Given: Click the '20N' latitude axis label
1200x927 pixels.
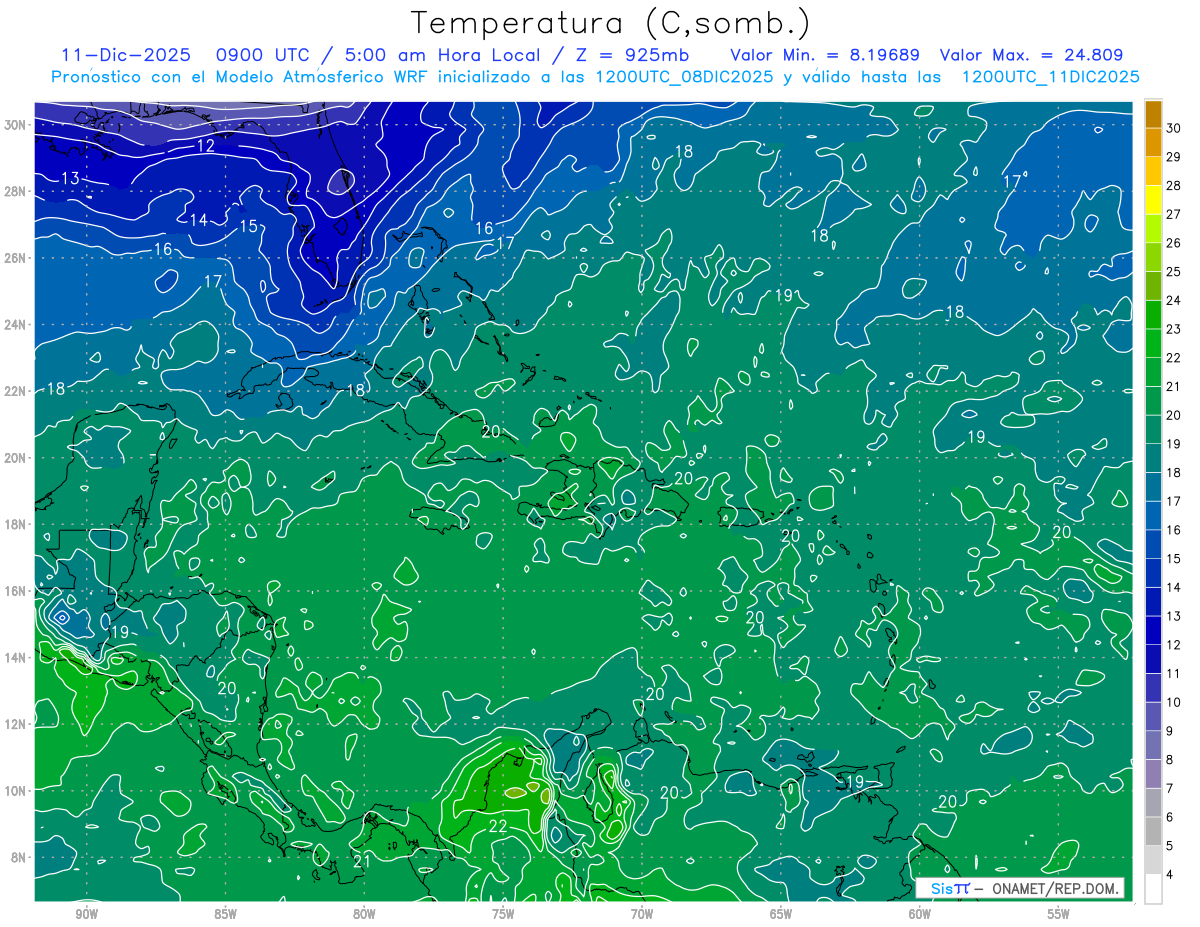Looking at the screenshot, I should (x=15, y=458).
